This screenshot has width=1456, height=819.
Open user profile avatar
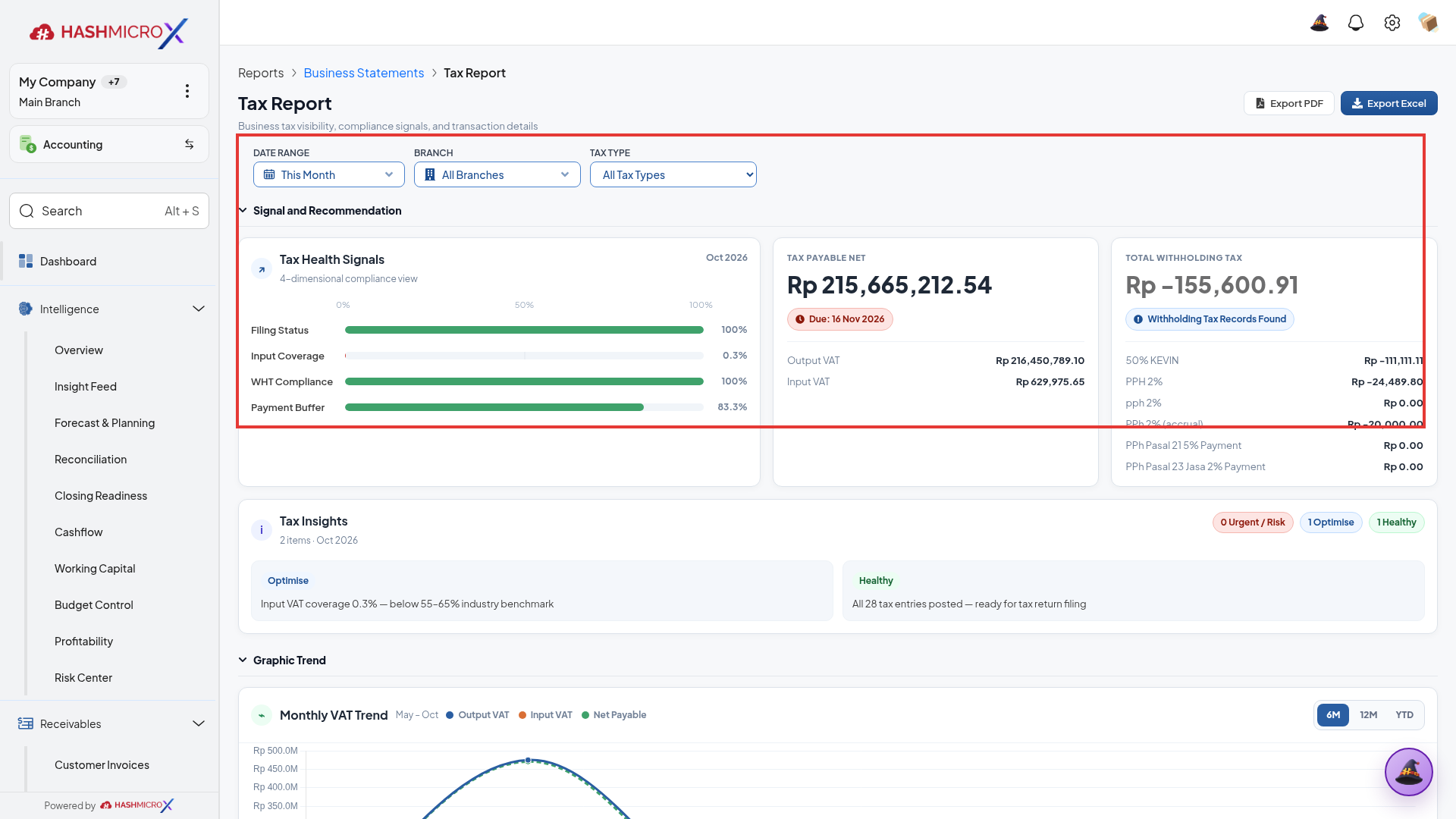1428,23
